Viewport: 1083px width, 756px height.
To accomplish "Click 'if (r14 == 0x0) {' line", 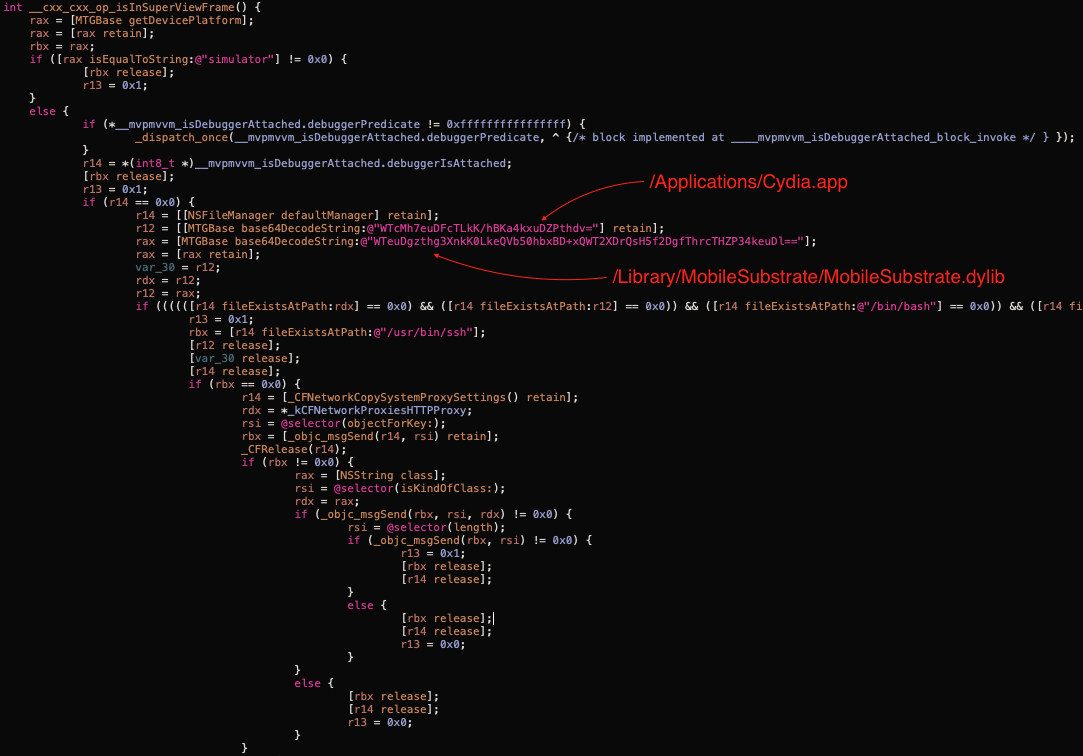I will 138,202.
